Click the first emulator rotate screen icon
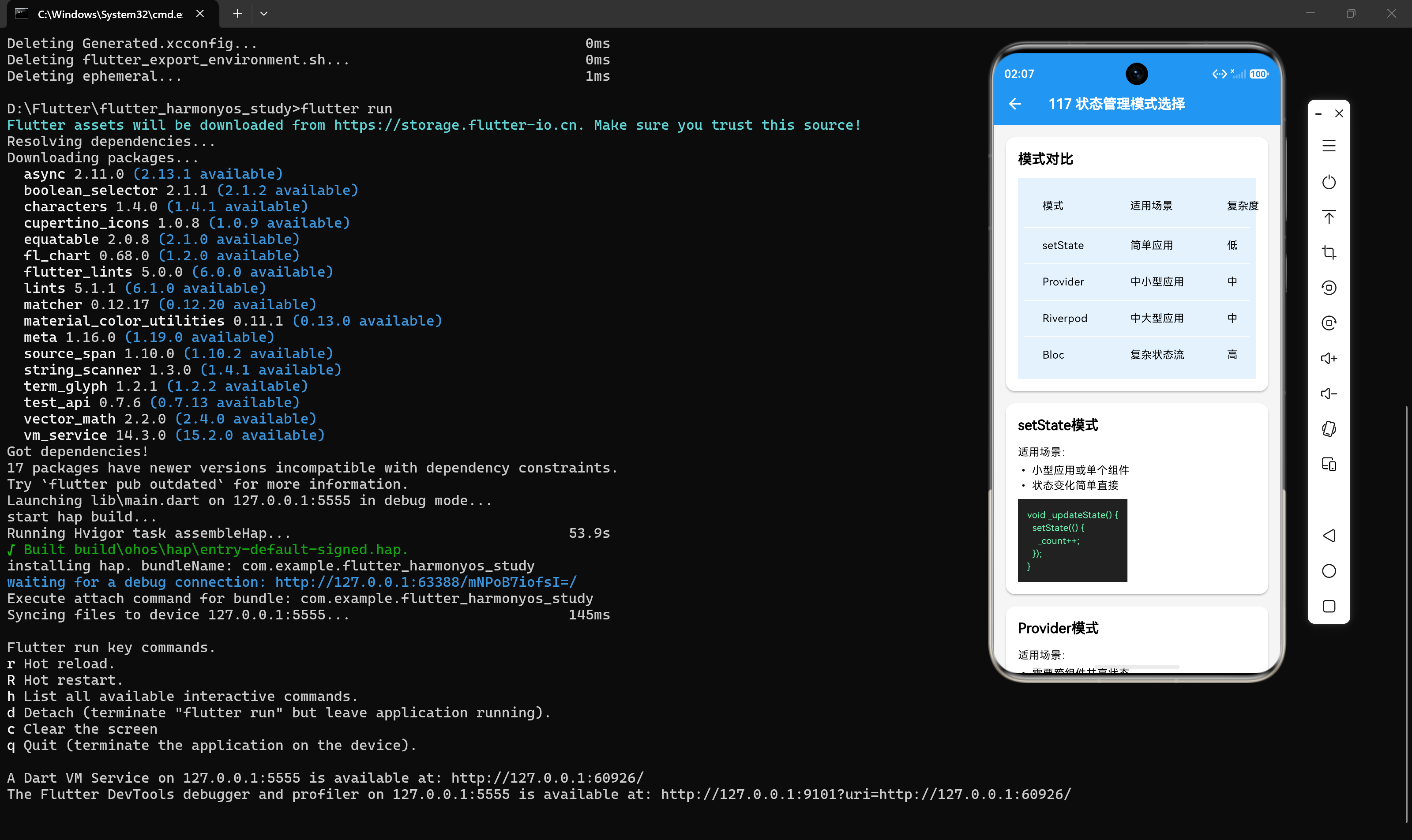 coord(1329,288)
